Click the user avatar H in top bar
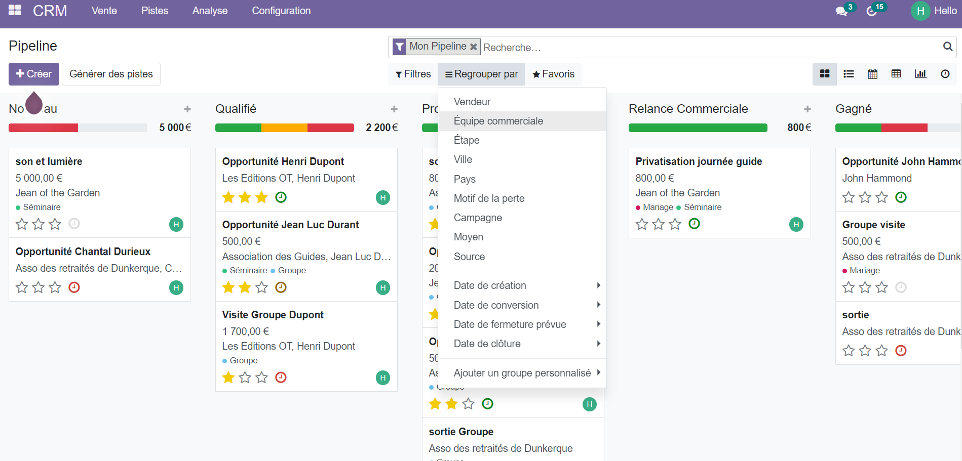Screen dimensions: 962x461 920,11
